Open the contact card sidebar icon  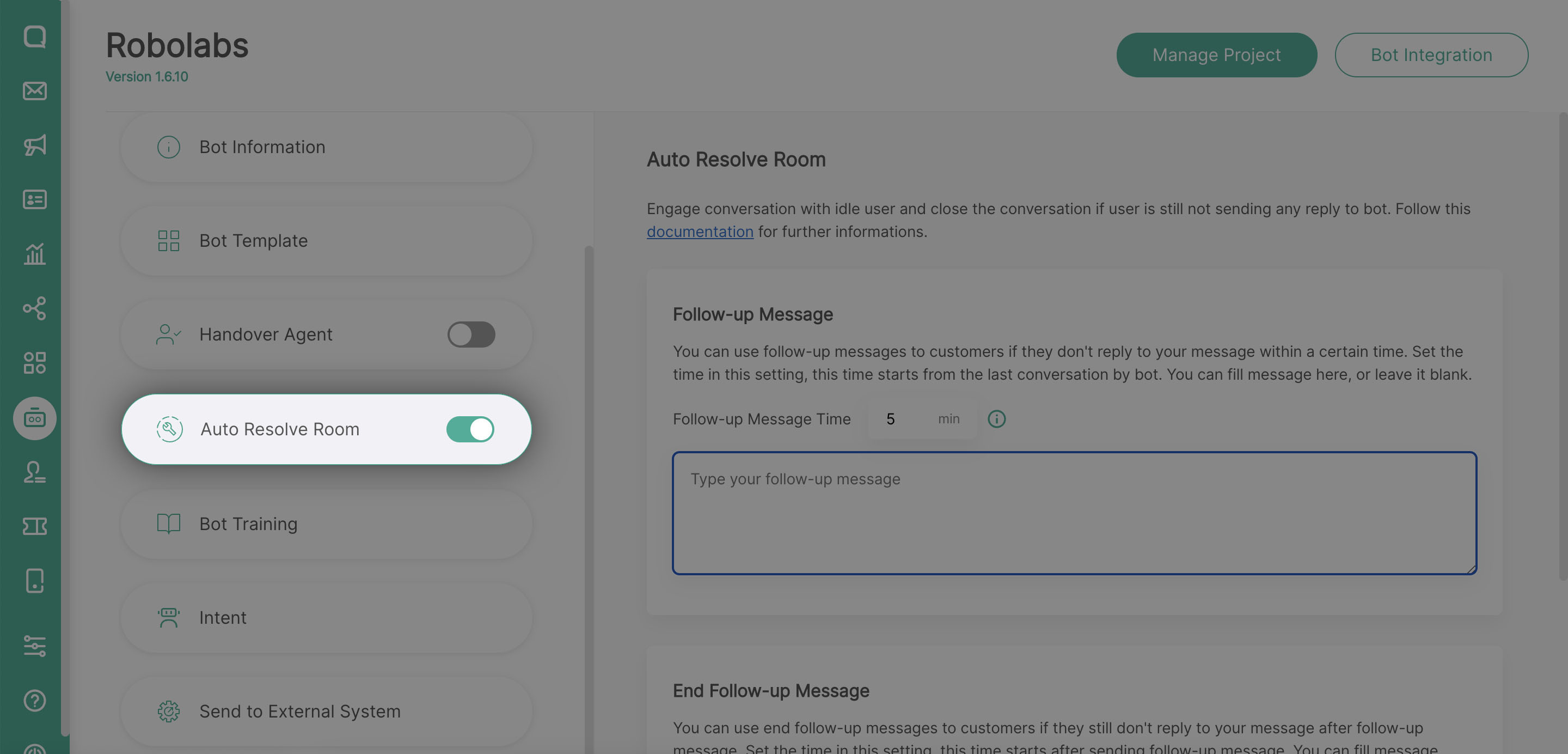(x=35, y=200)
